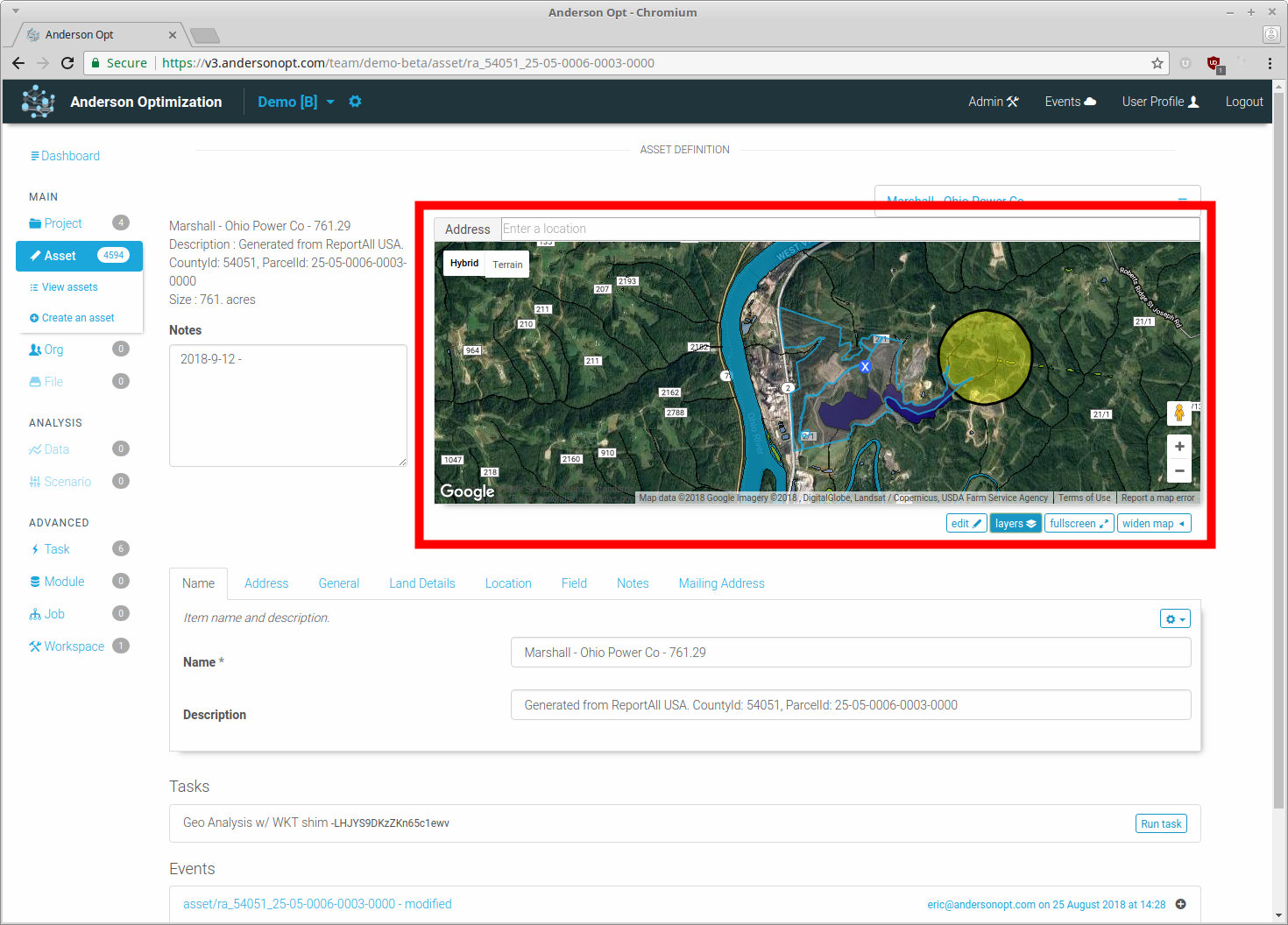This screenshot has height=925, width=1288.
Task: Switch to the Land Details tab
Action: coord(421,583)
